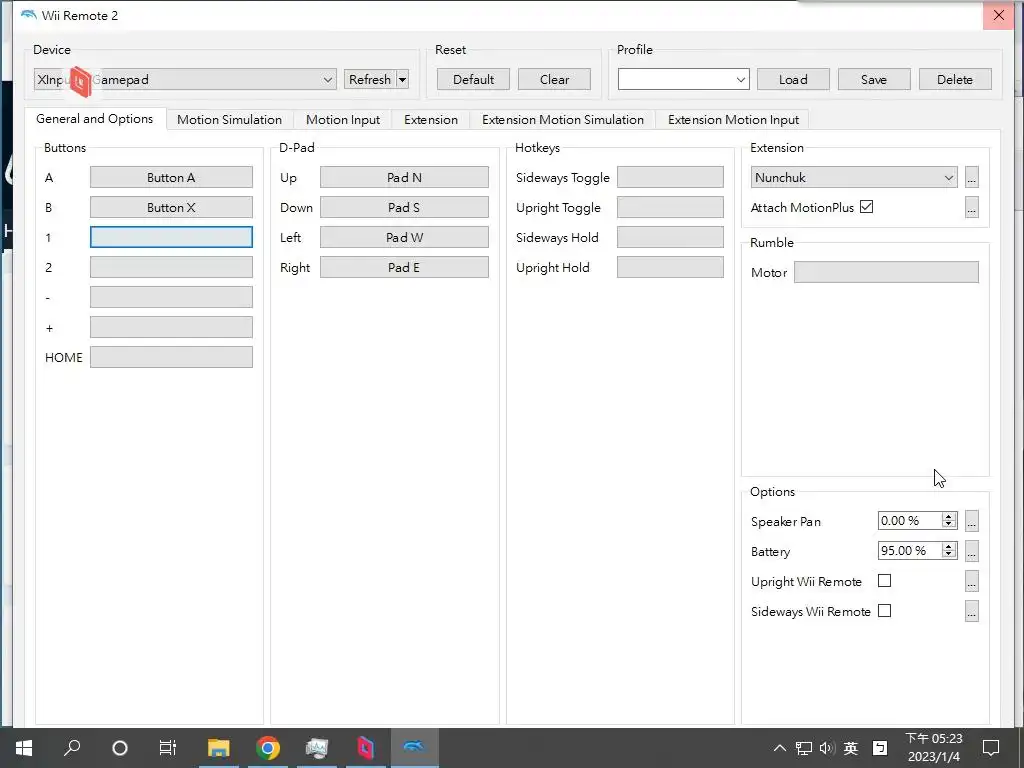The width and height of the screenshot is (1024, 768).
Task: Remap D-Pad Right (Pad E)
Action: 404,267
